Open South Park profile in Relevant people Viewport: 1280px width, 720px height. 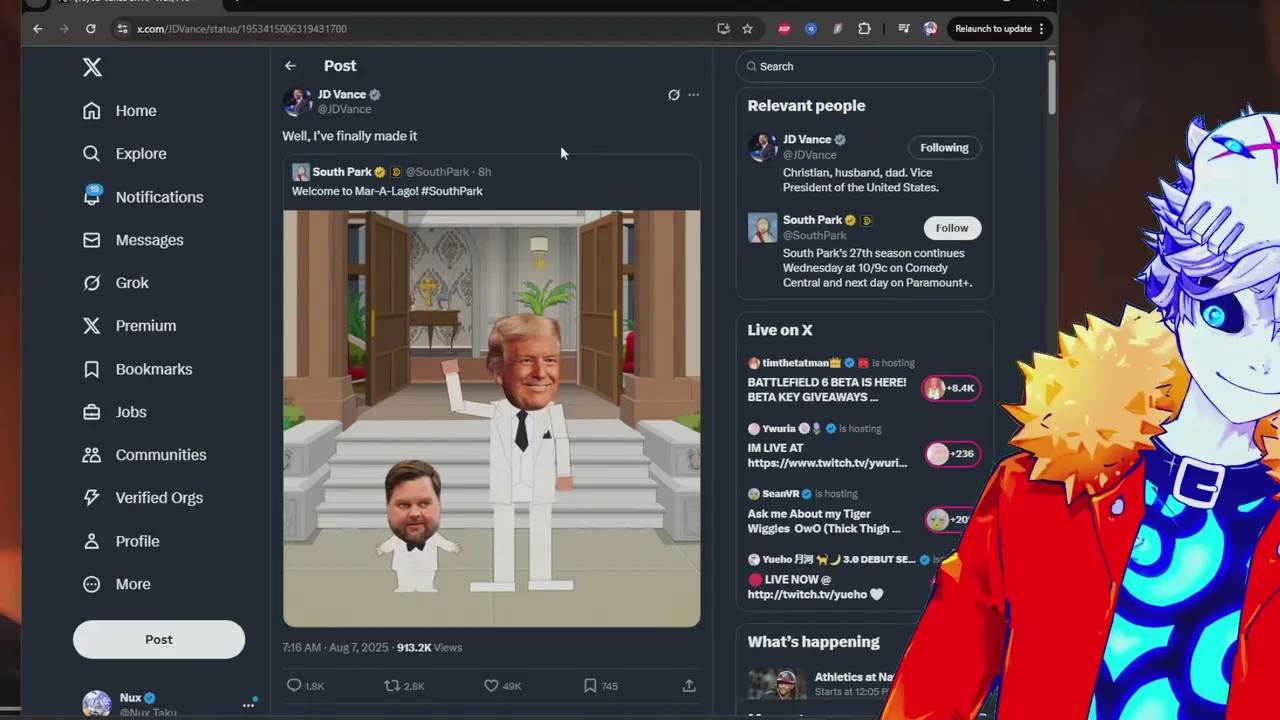coord(812,220)
